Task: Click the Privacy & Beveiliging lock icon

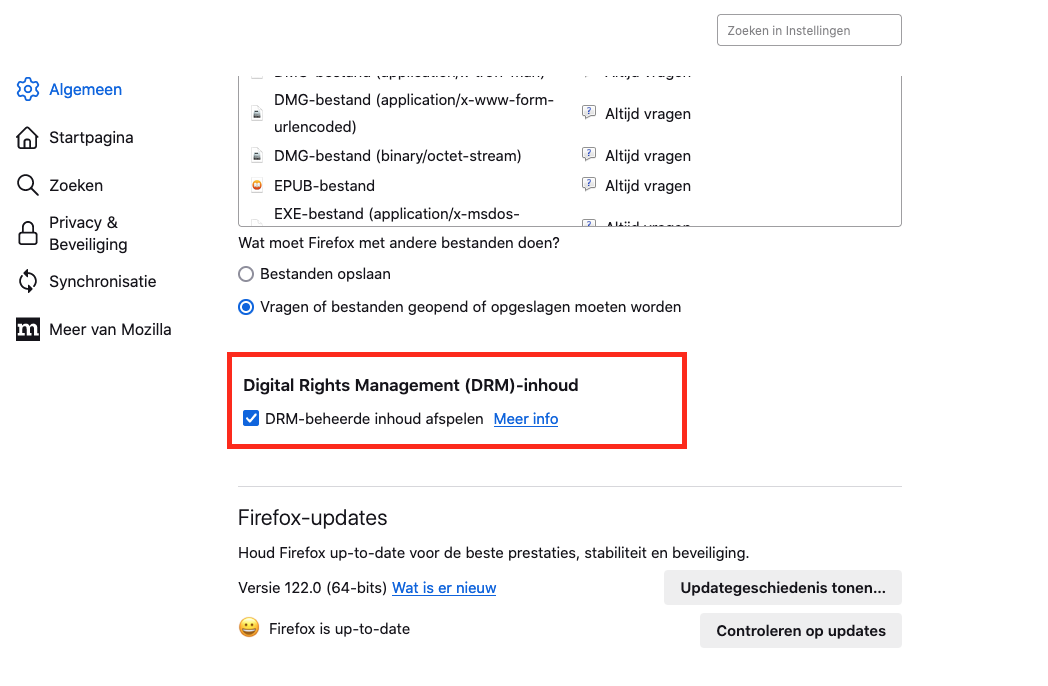Action: pos(28,233)
